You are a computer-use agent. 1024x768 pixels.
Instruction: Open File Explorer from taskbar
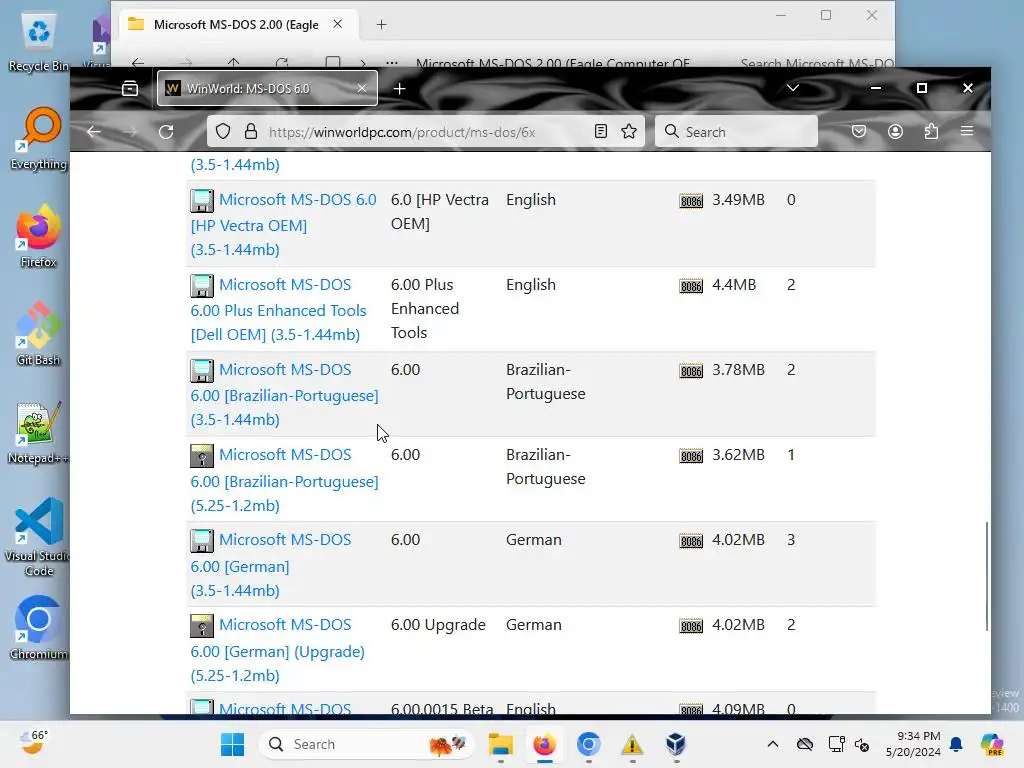click(501, 744)
